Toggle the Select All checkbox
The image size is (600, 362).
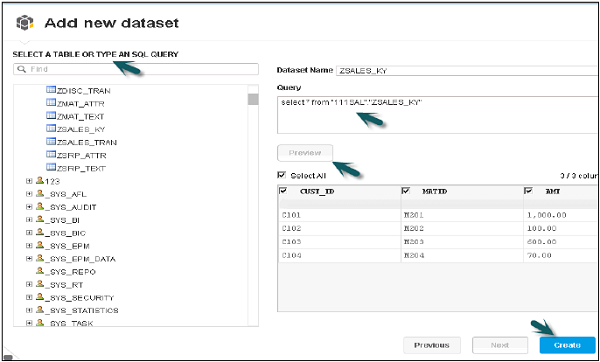[x=282, y=175]
